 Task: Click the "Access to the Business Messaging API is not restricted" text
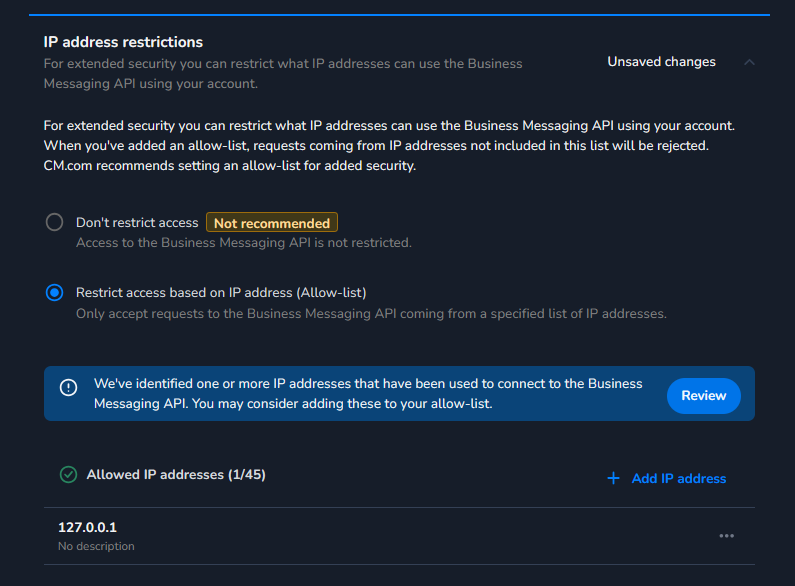coord(243,242)
